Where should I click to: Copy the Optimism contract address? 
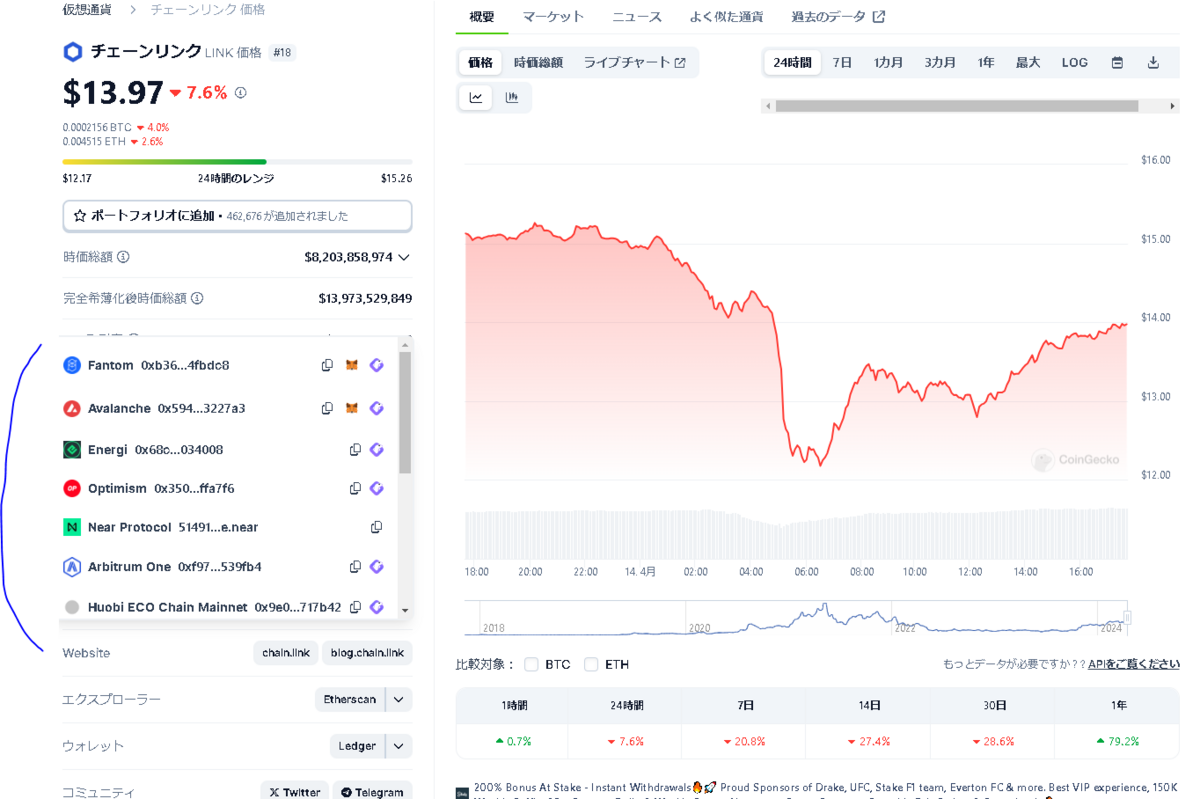click(355, 489)
